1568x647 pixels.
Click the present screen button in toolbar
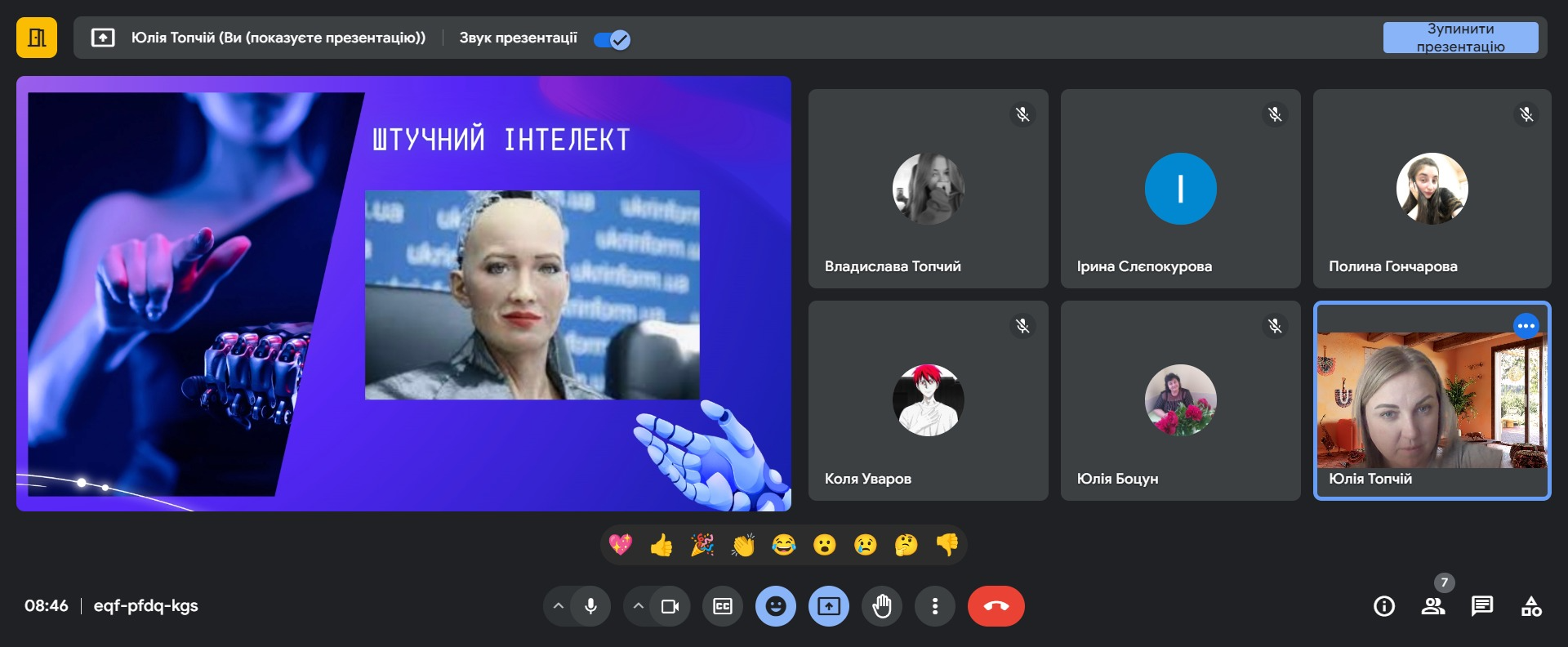point(829,606)
